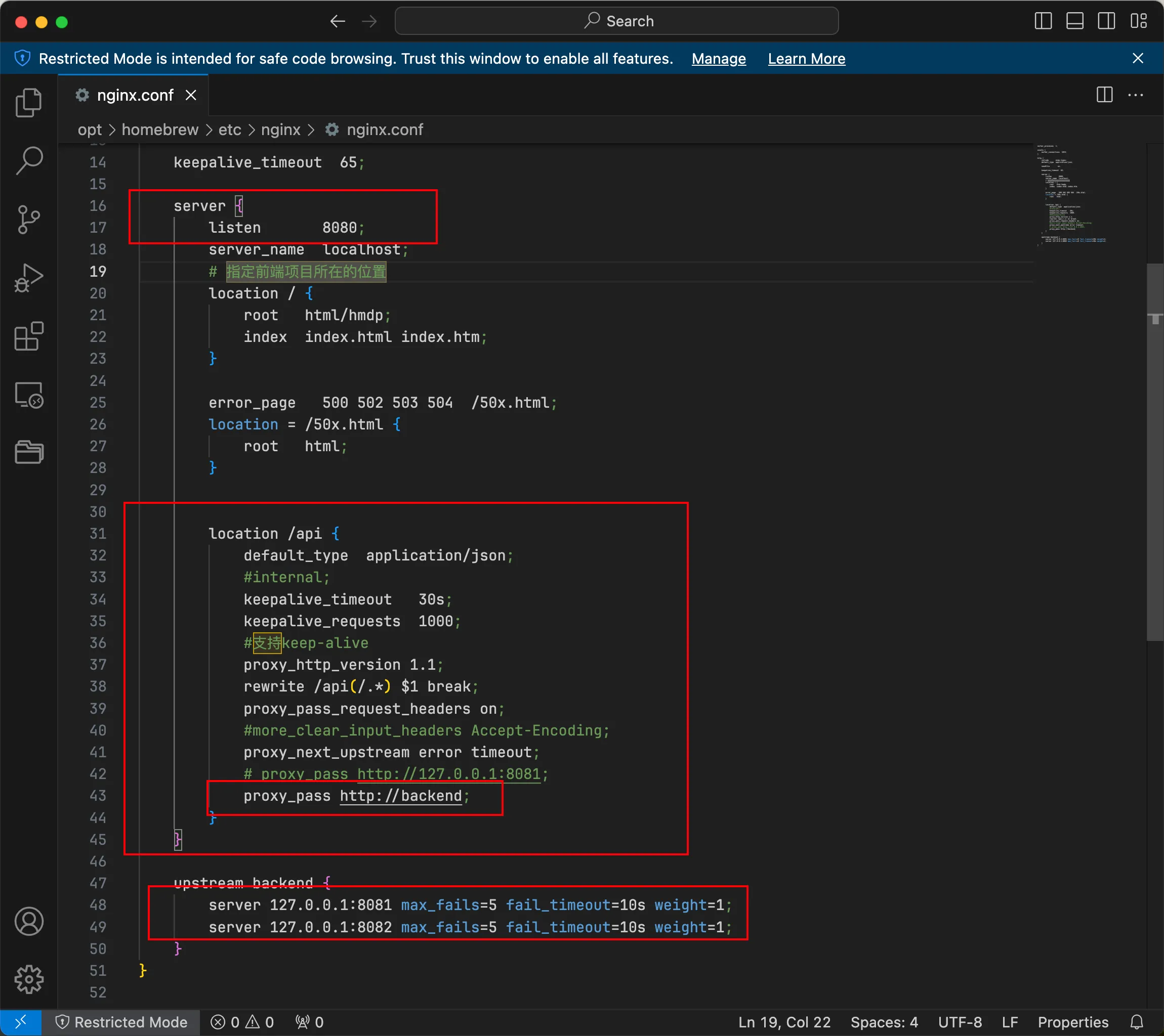Change language mode Properties
Screen dimensions: 1164x1036
point(1073,1022)
